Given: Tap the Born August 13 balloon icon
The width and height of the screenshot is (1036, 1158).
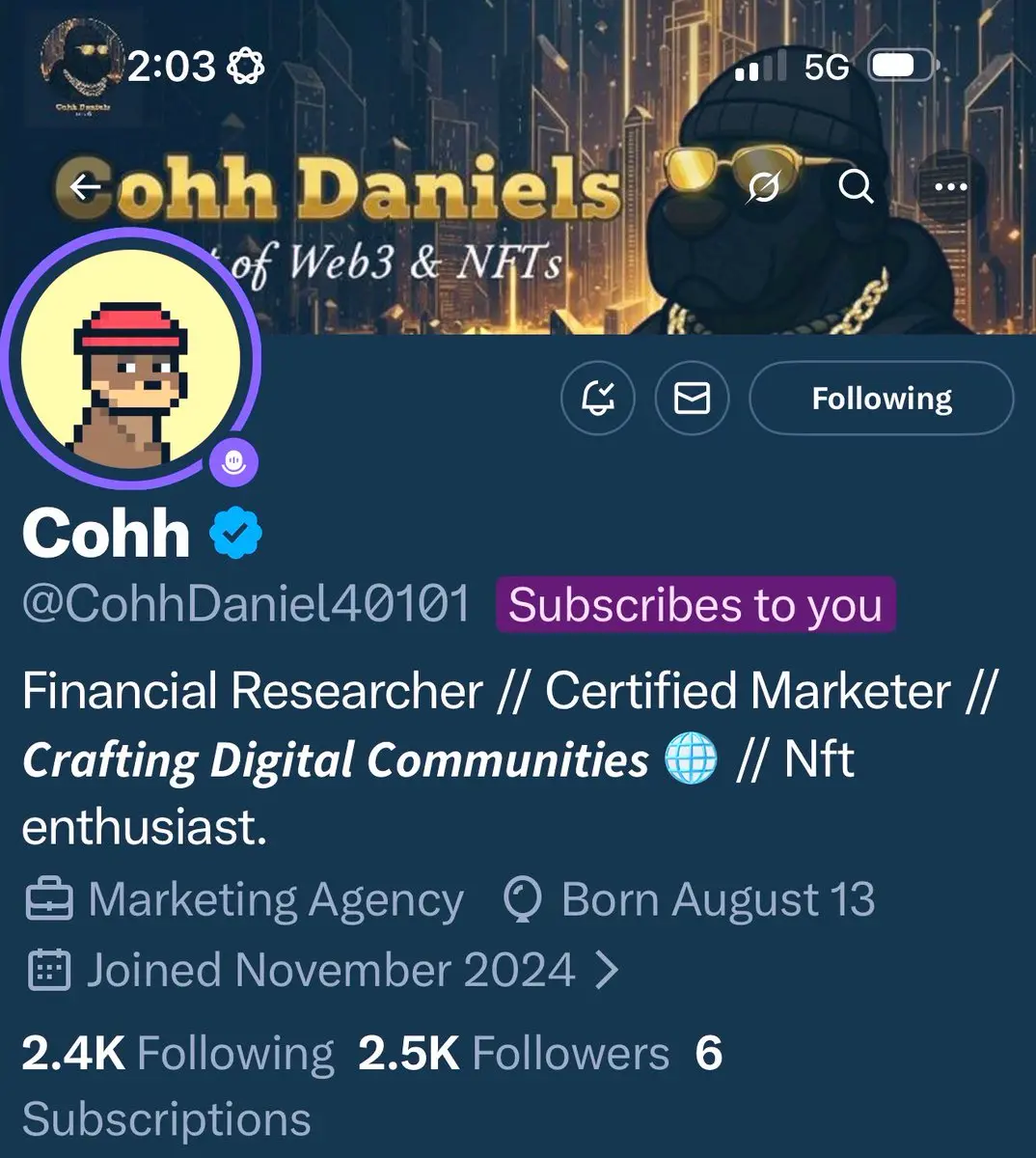Looking at the screenshot, I should tap(522, 899).
